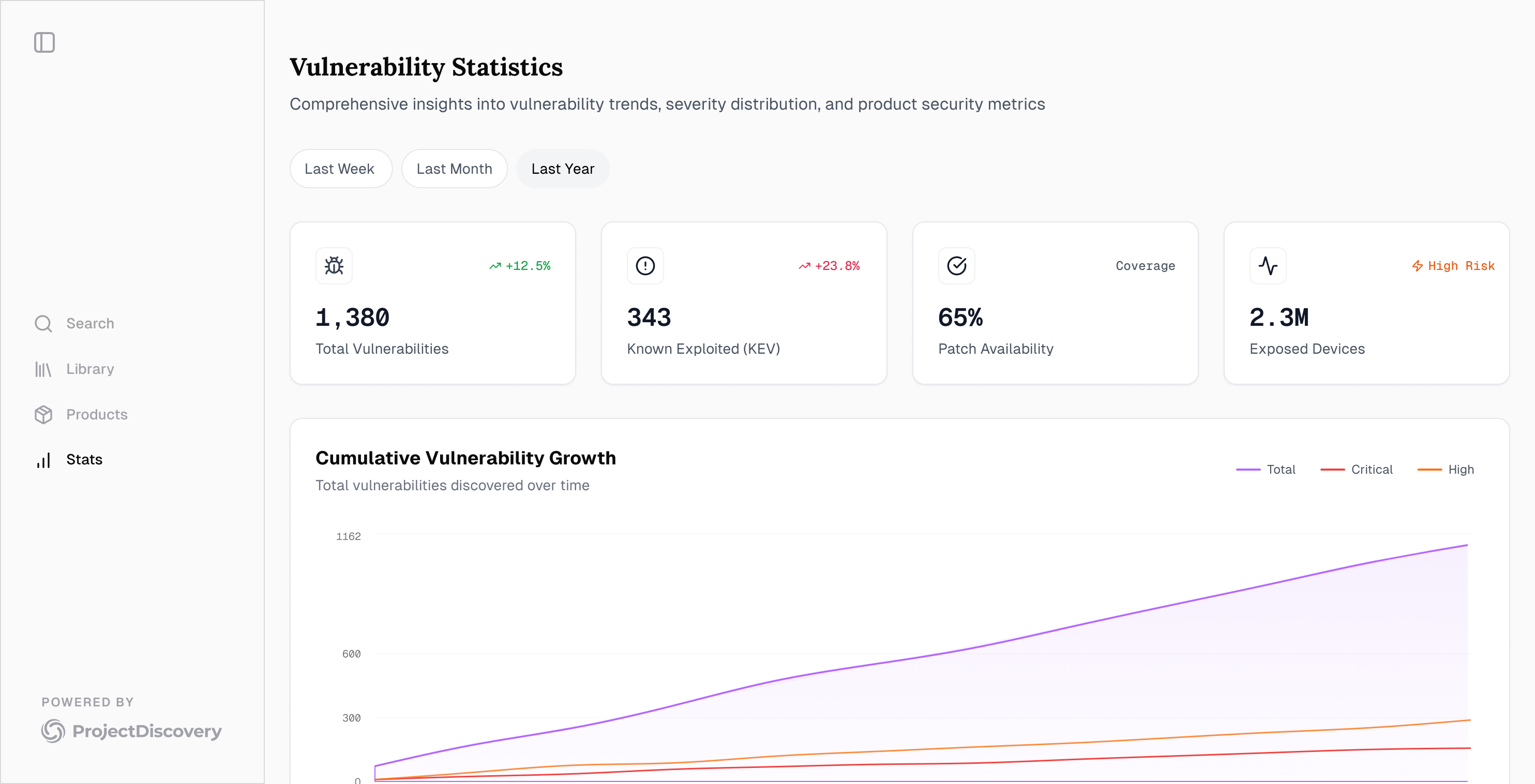Click the Products box icon

[43, 415]
